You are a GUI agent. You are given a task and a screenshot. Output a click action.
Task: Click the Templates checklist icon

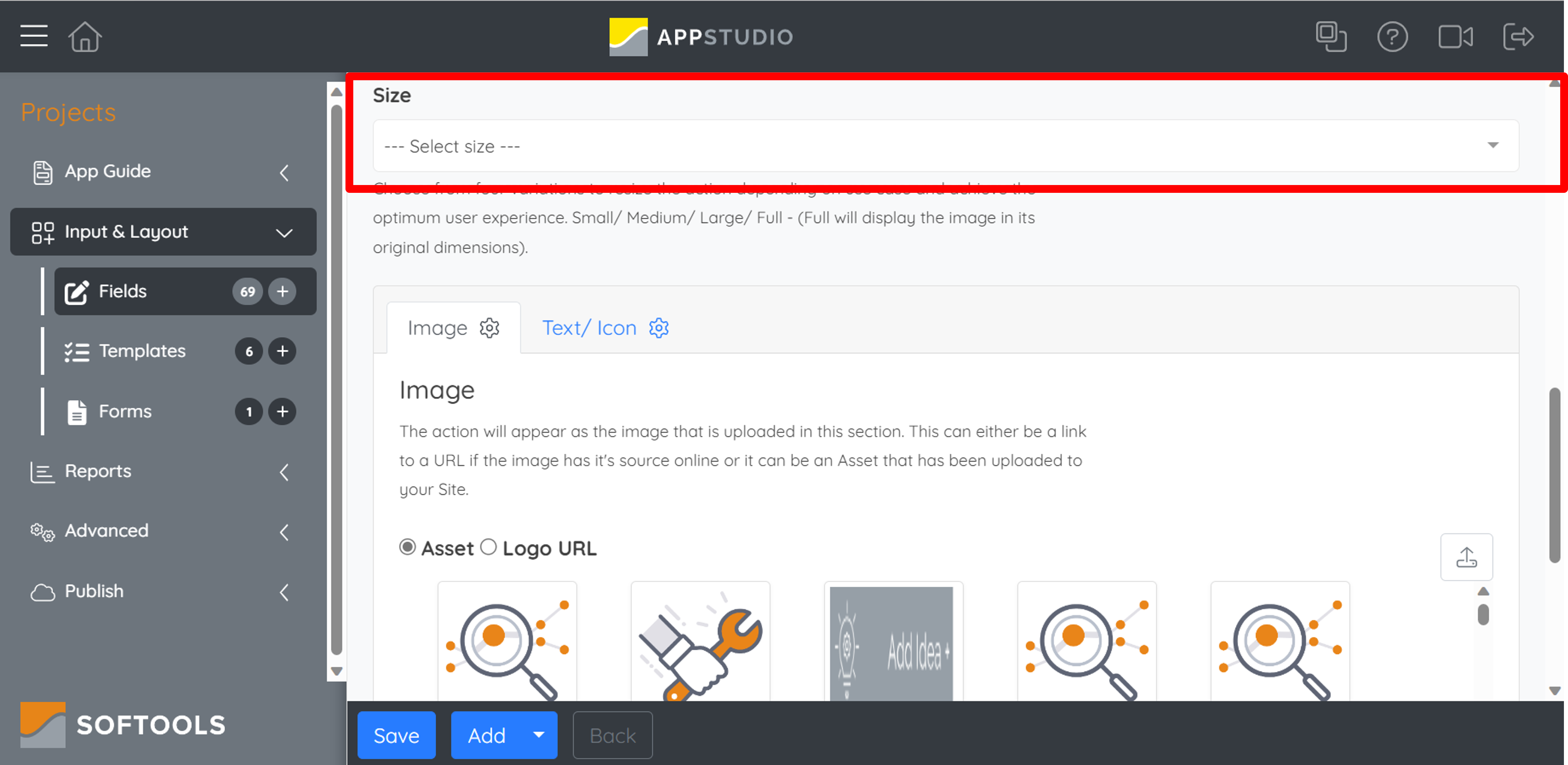pyautogui.click(x=77, y=352)
